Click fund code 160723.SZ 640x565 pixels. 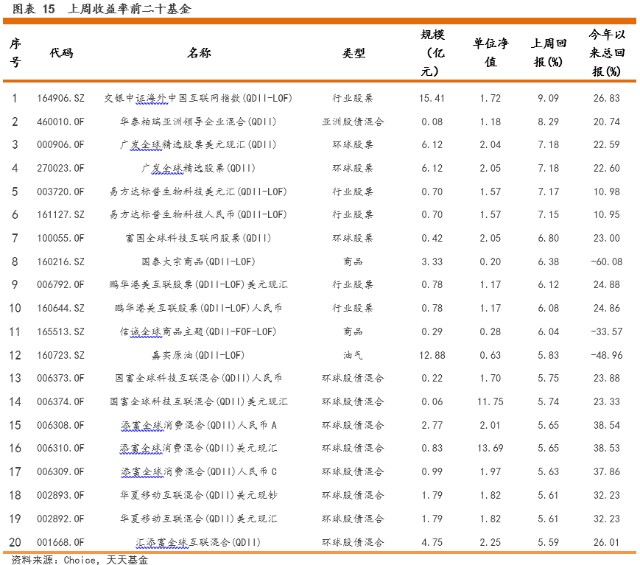[x=60, y=355]
